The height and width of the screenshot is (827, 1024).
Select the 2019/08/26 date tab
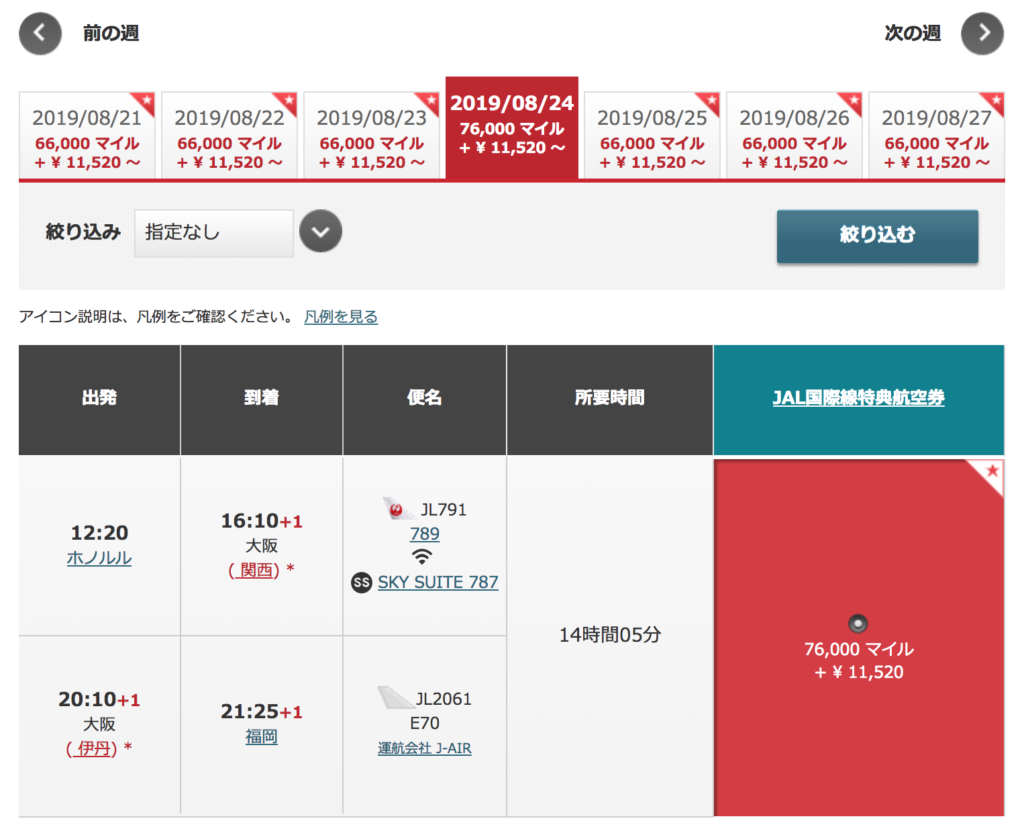(794, 135)
